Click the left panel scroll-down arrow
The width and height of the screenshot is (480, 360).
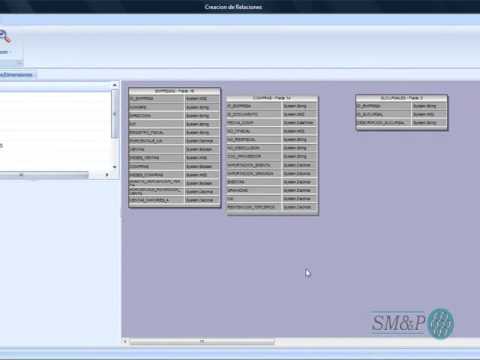(x=115, y=167)
